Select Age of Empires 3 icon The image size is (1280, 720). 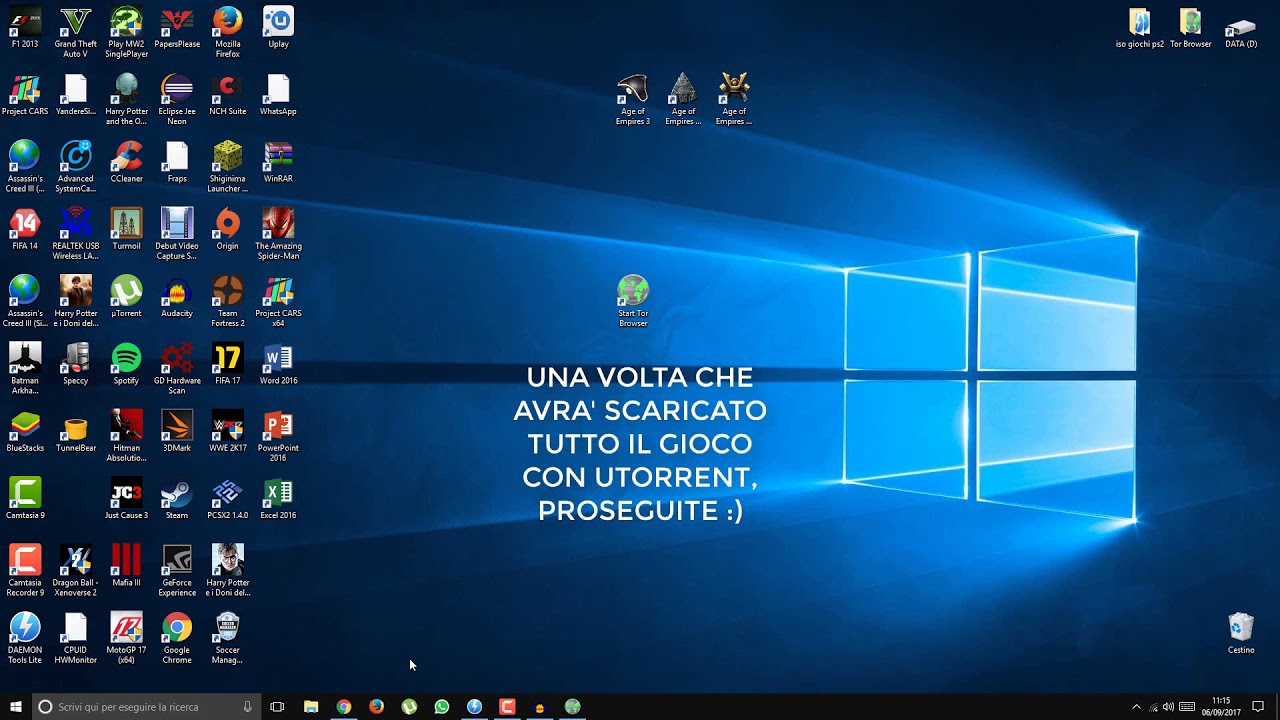tap(633, 100)
